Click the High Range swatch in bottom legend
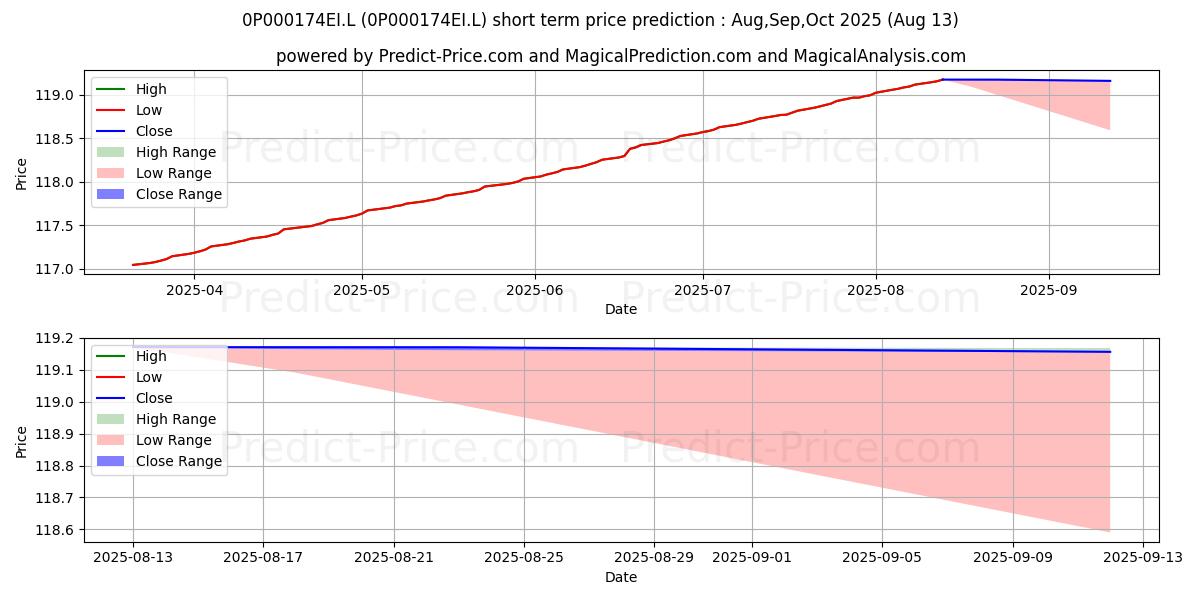The image size is (1200, 600). [111, 419]
